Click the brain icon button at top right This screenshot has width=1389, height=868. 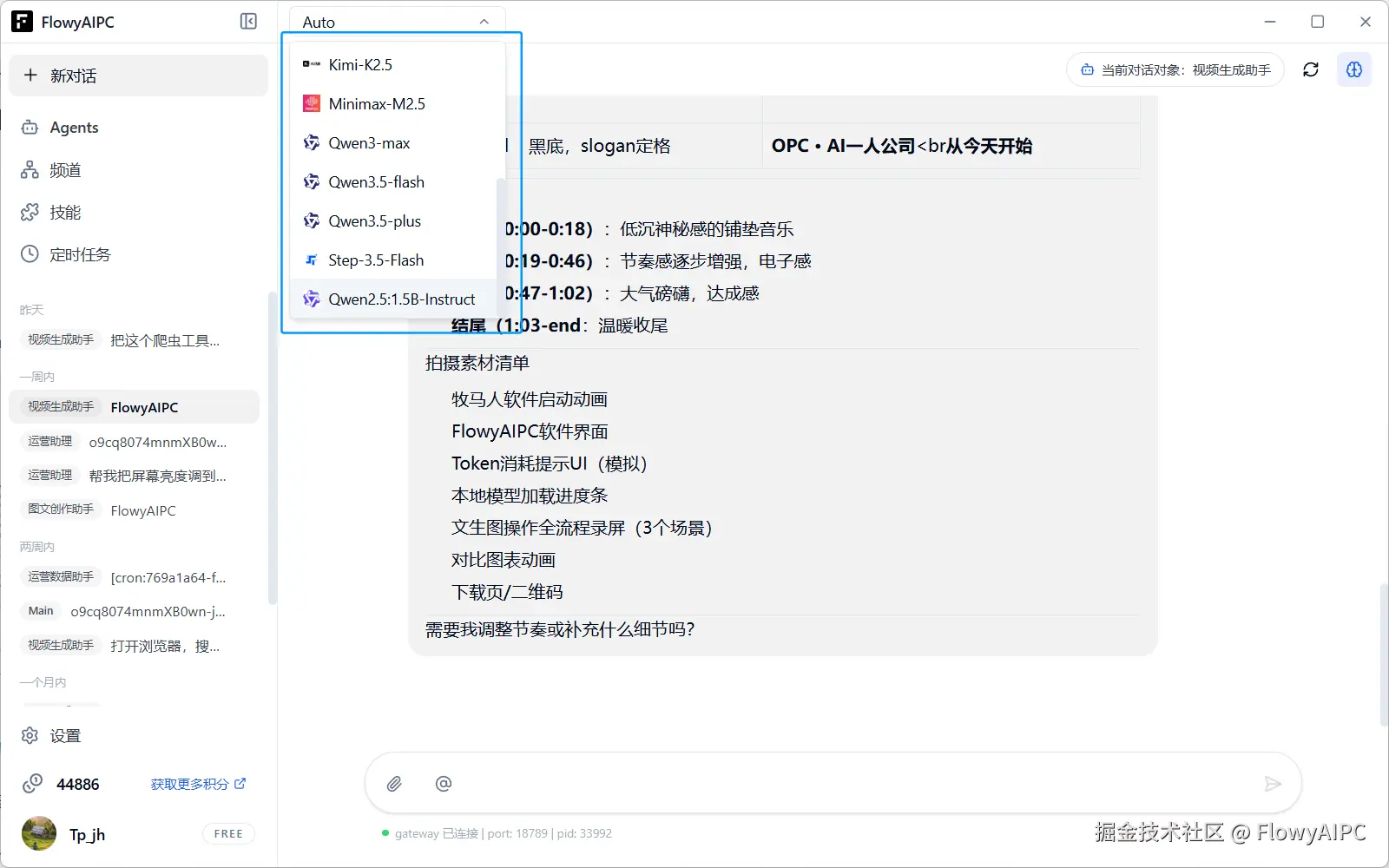click(x=1354, y=69)
